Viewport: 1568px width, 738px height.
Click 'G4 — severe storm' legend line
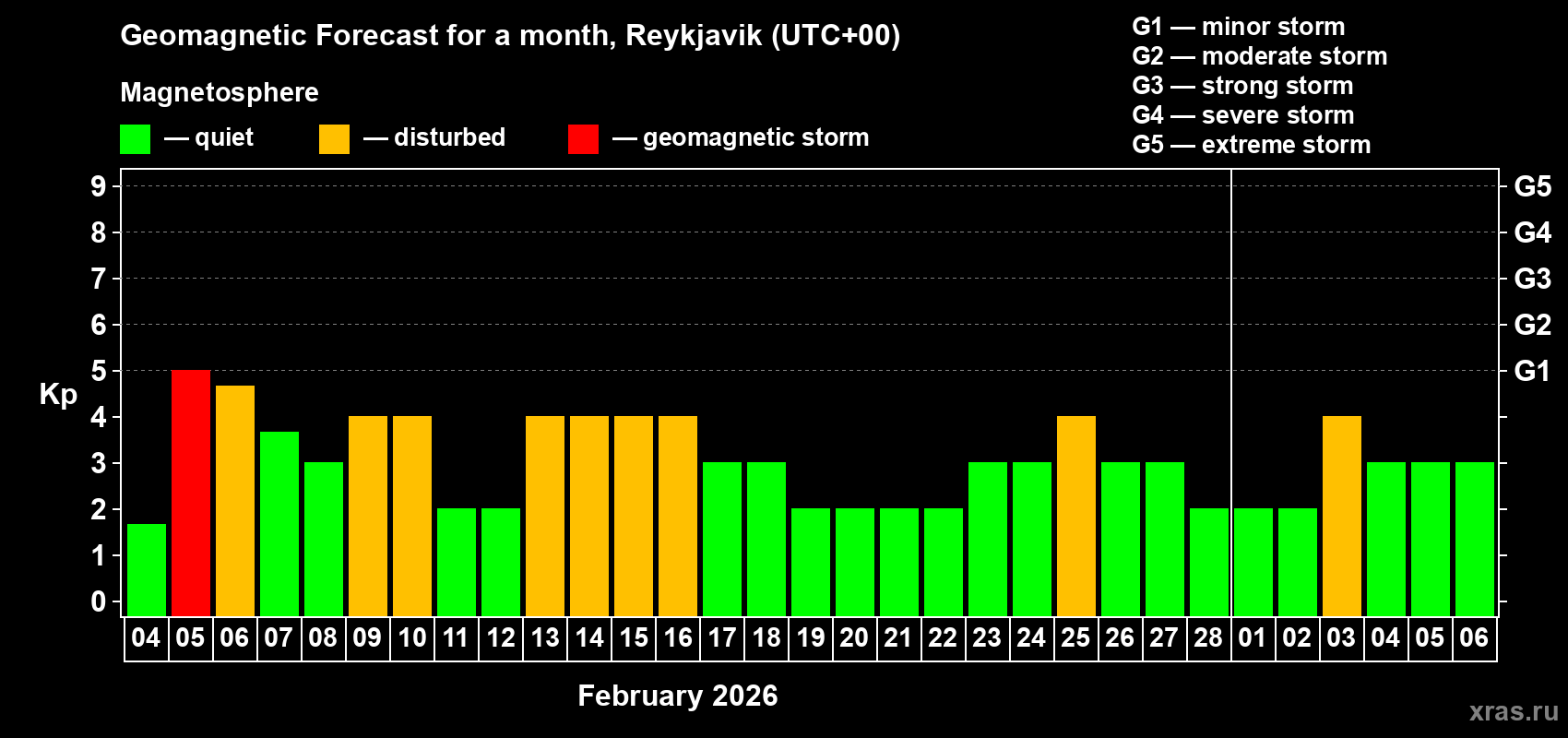pos(1243,115)
